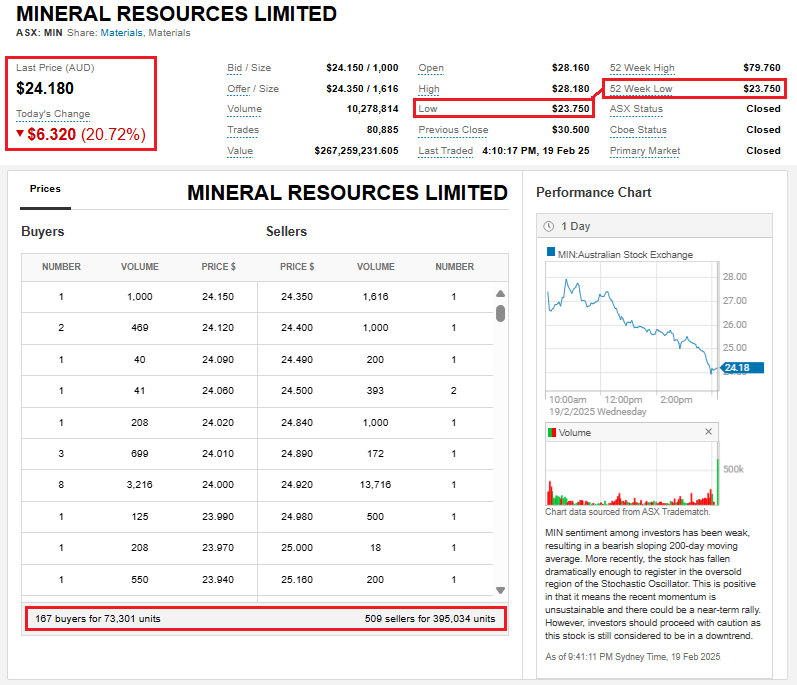The image size is (797, 685).
Task: Open the second Materials industry link
Action: click(x=169, y=33)
